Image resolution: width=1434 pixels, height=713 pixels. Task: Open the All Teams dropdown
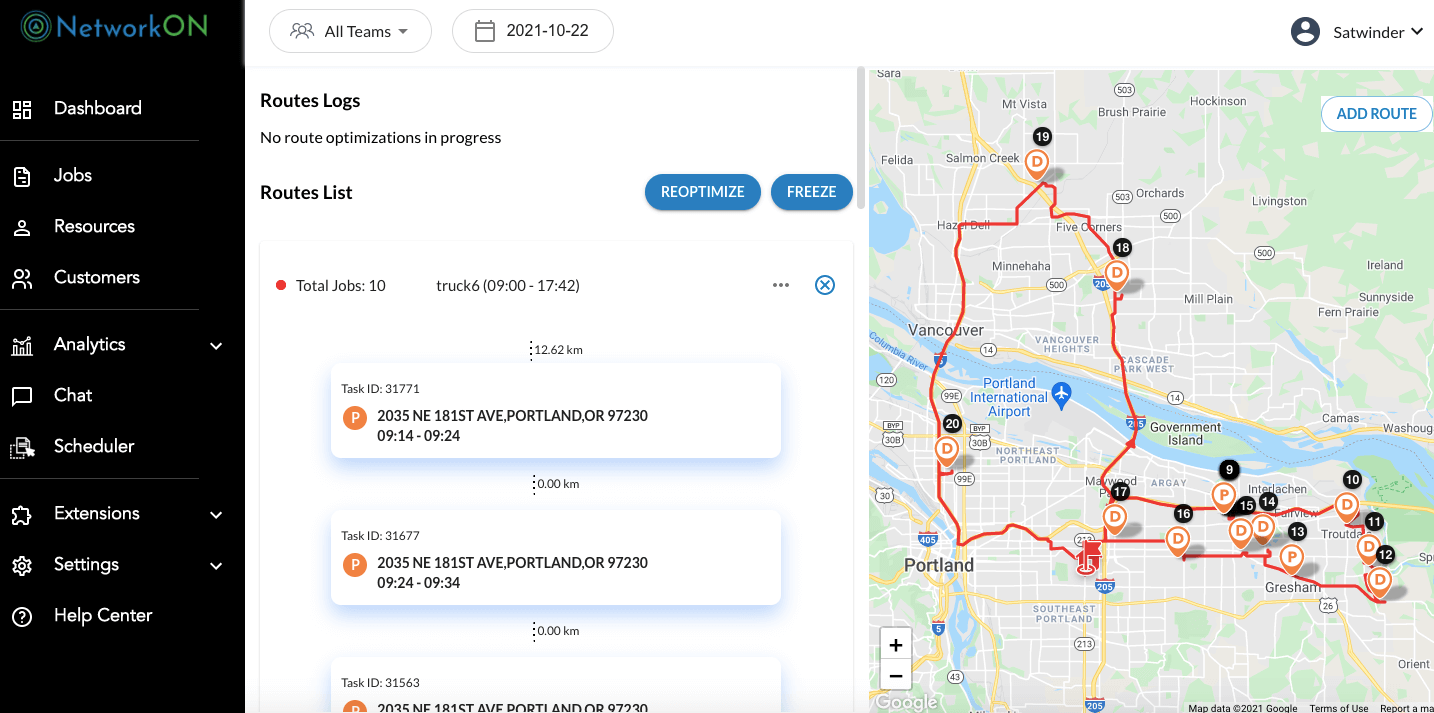pyautogui.click(x=349, y=31)
